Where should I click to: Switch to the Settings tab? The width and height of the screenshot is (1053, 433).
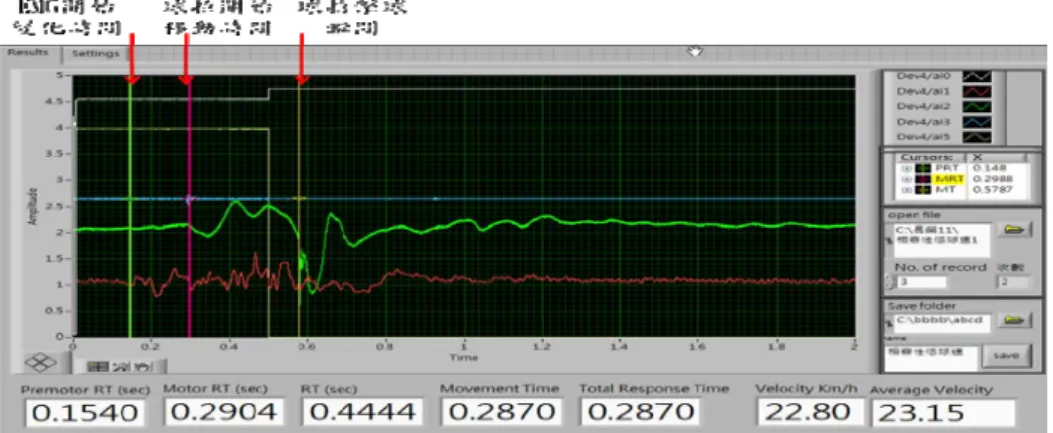click(95, 53)
